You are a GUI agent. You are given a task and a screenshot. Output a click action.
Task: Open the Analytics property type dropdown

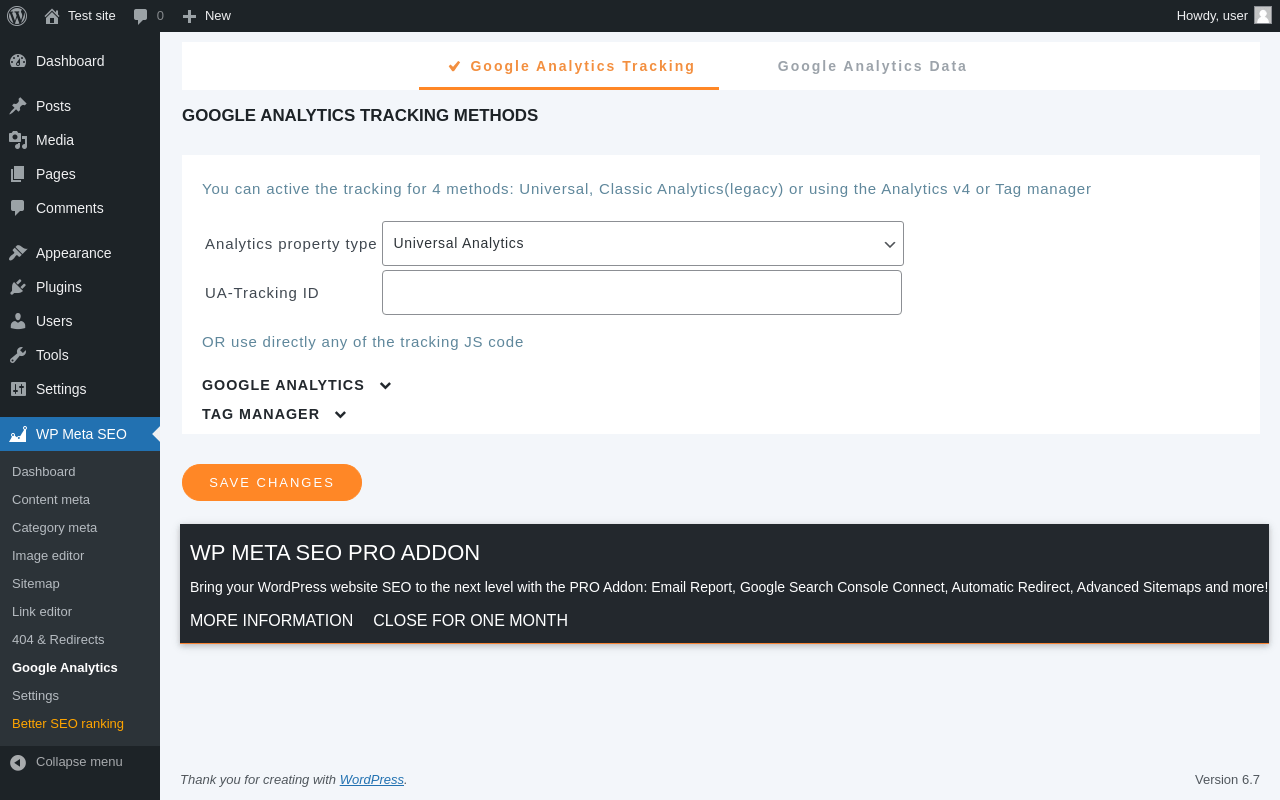pyautogui.click(x=643, y=243)
